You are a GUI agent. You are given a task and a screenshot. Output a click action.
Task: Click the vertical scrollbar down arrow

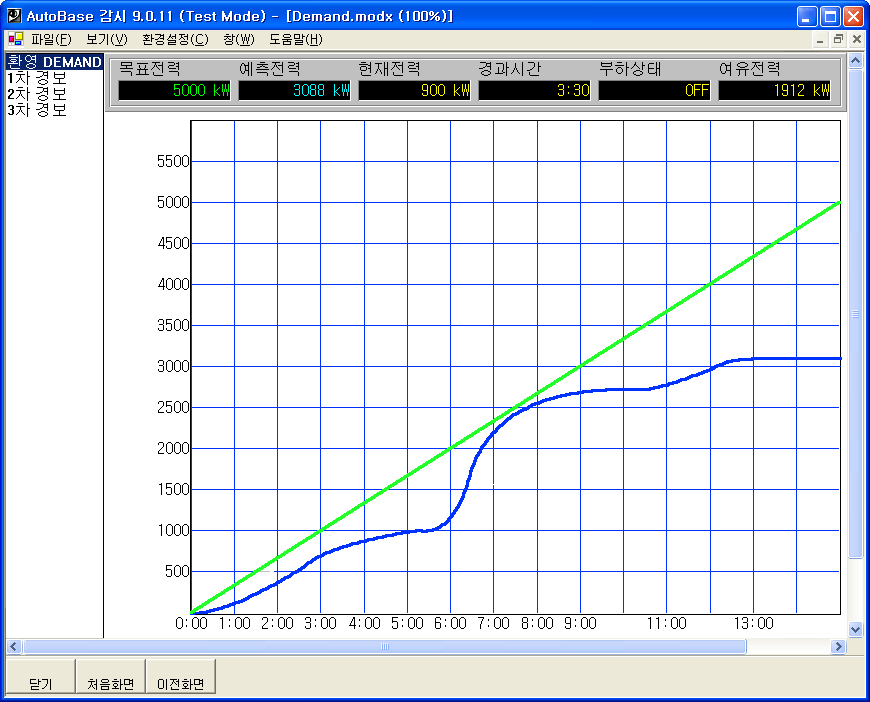pyautogui.click(x=855, y=629)
